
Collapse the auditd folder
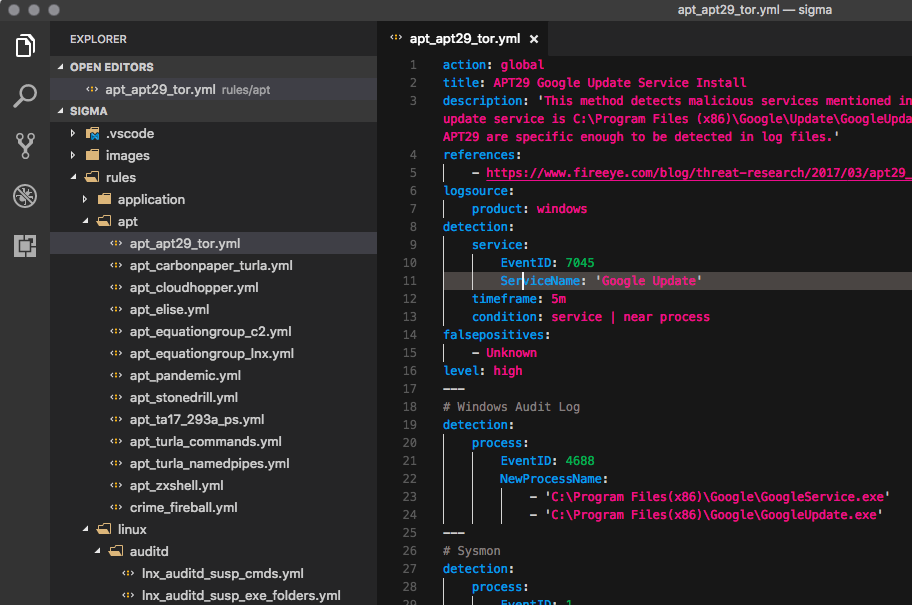click(97, 551)
